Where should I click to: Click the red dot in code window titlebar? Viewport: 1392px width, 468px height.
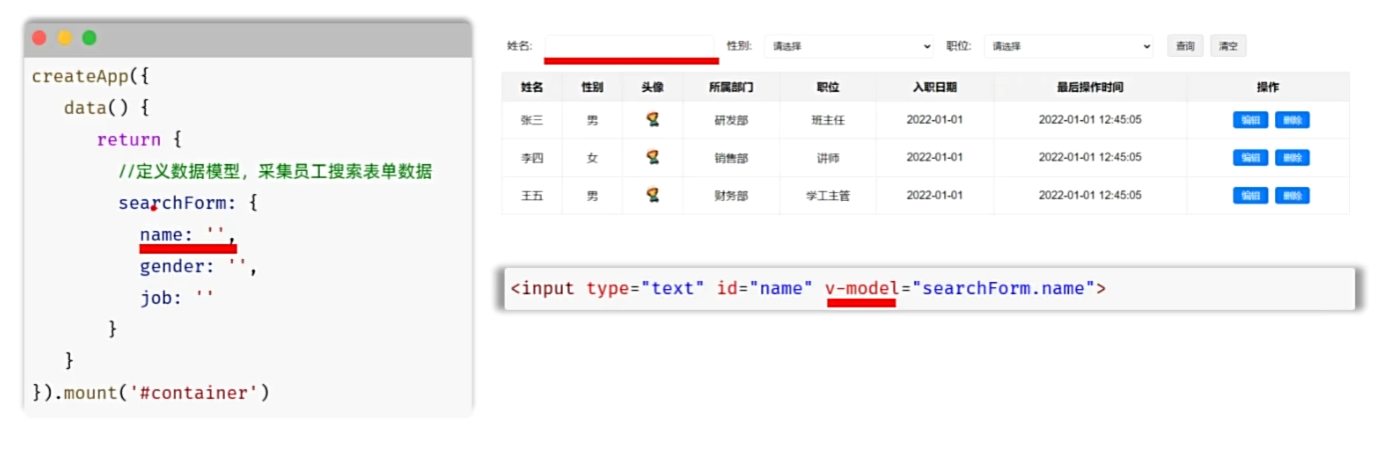[x=40, y=38]
